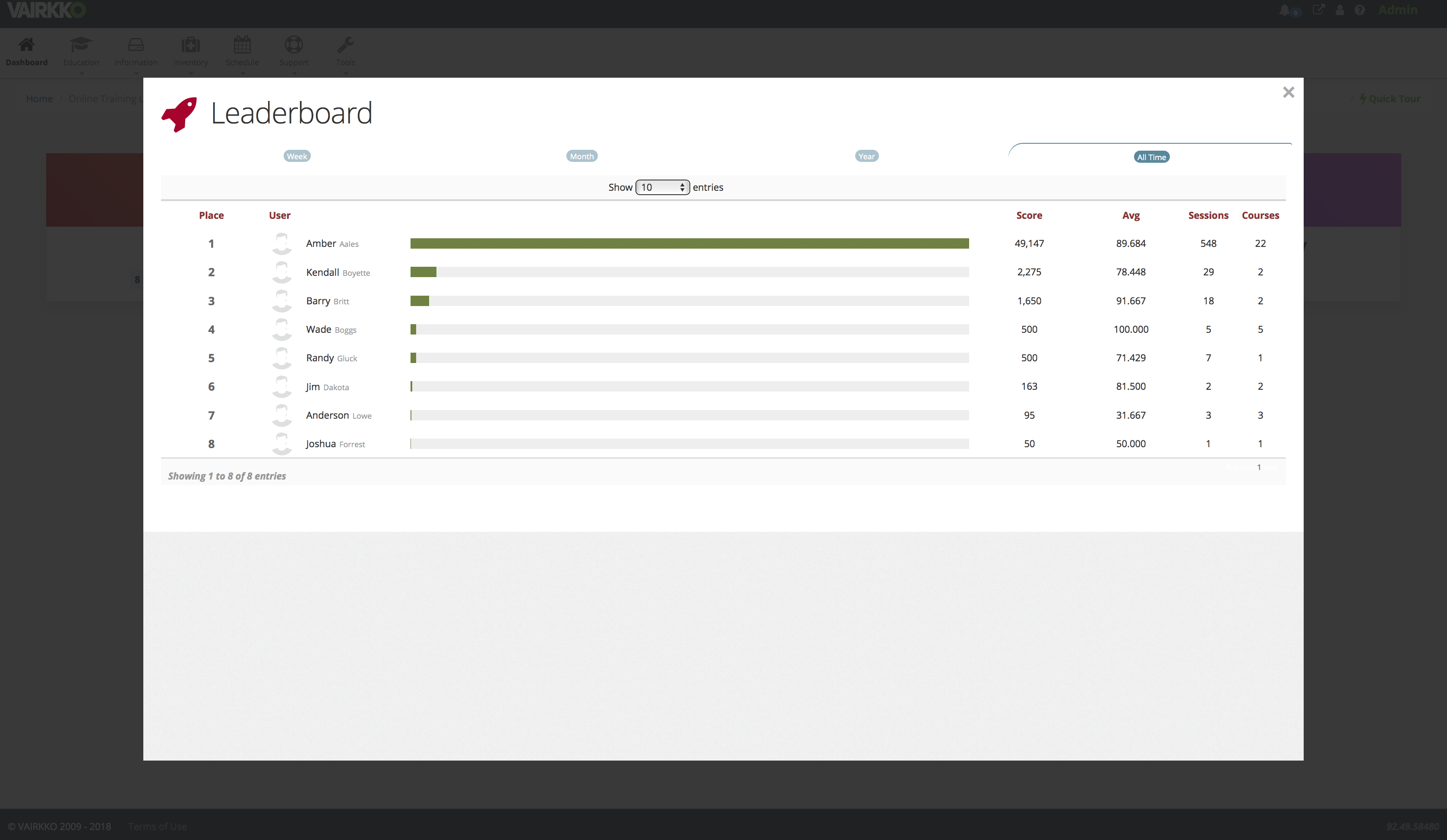Sort by the Sessions column header
This screenshot has width=1447, height=840.
tap(1208, 215)
